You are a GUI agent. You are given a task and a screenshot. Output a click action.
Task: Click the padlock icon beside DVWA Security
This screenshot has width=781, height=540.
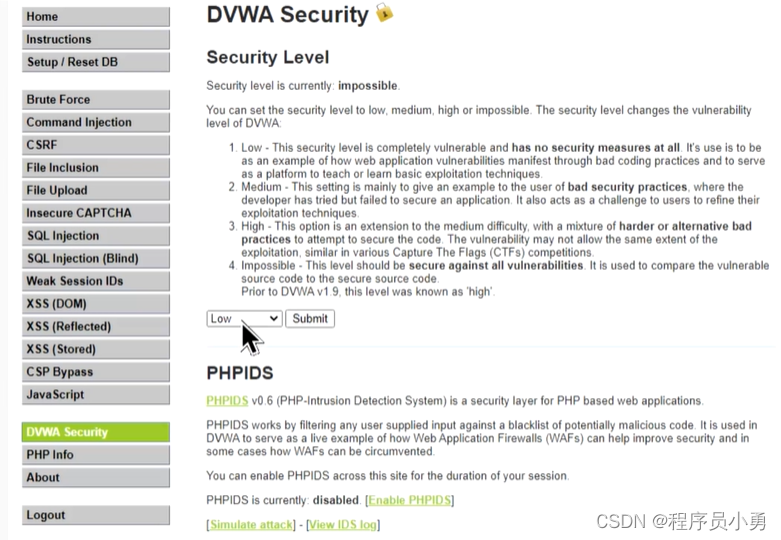click(384, 13)
